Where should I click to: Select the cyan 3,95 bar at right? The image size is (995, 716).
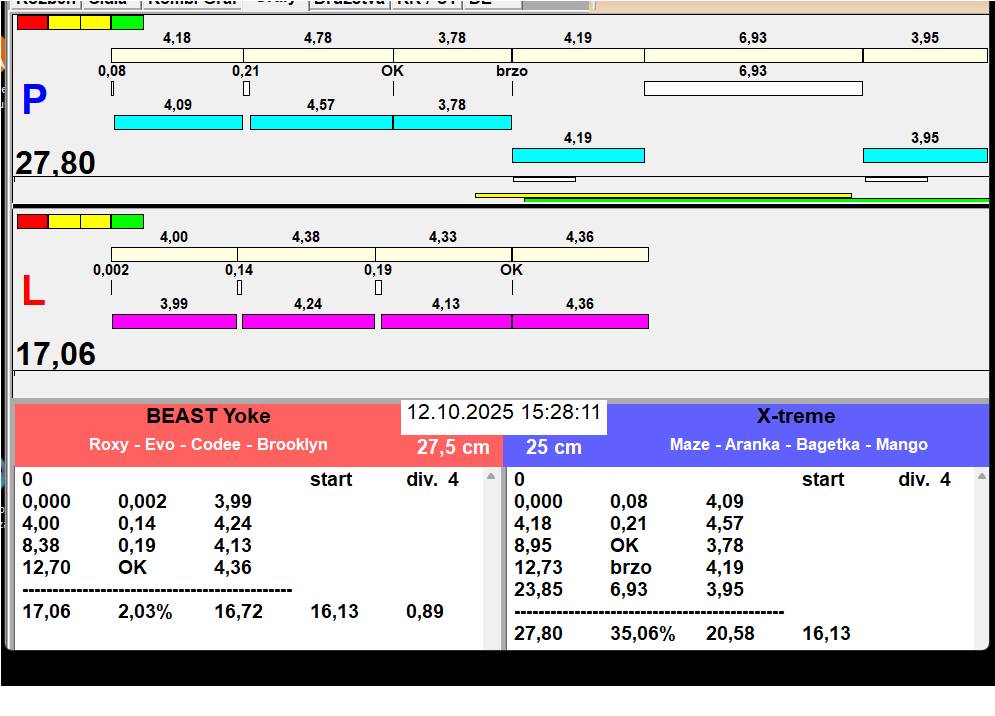pyautogui.click(x=925, y=156)
